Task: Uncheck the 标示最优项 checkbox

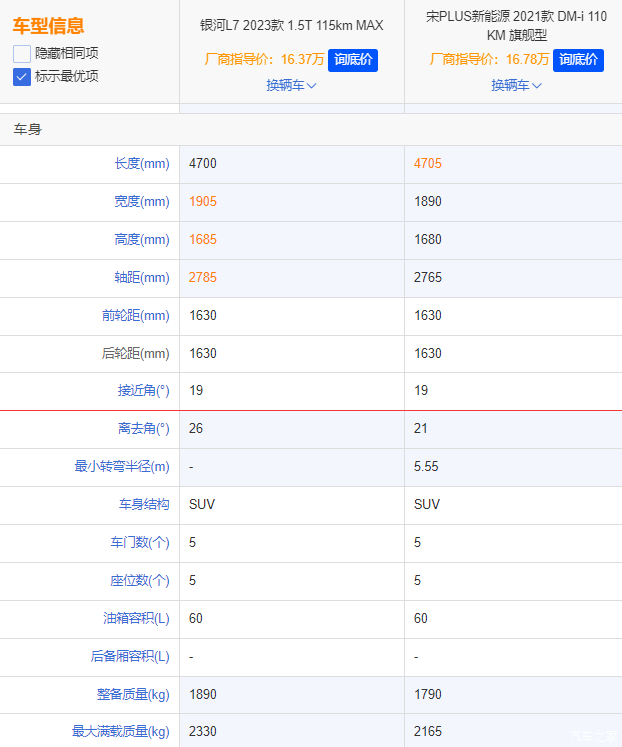Action: click(x=22, y=76)
